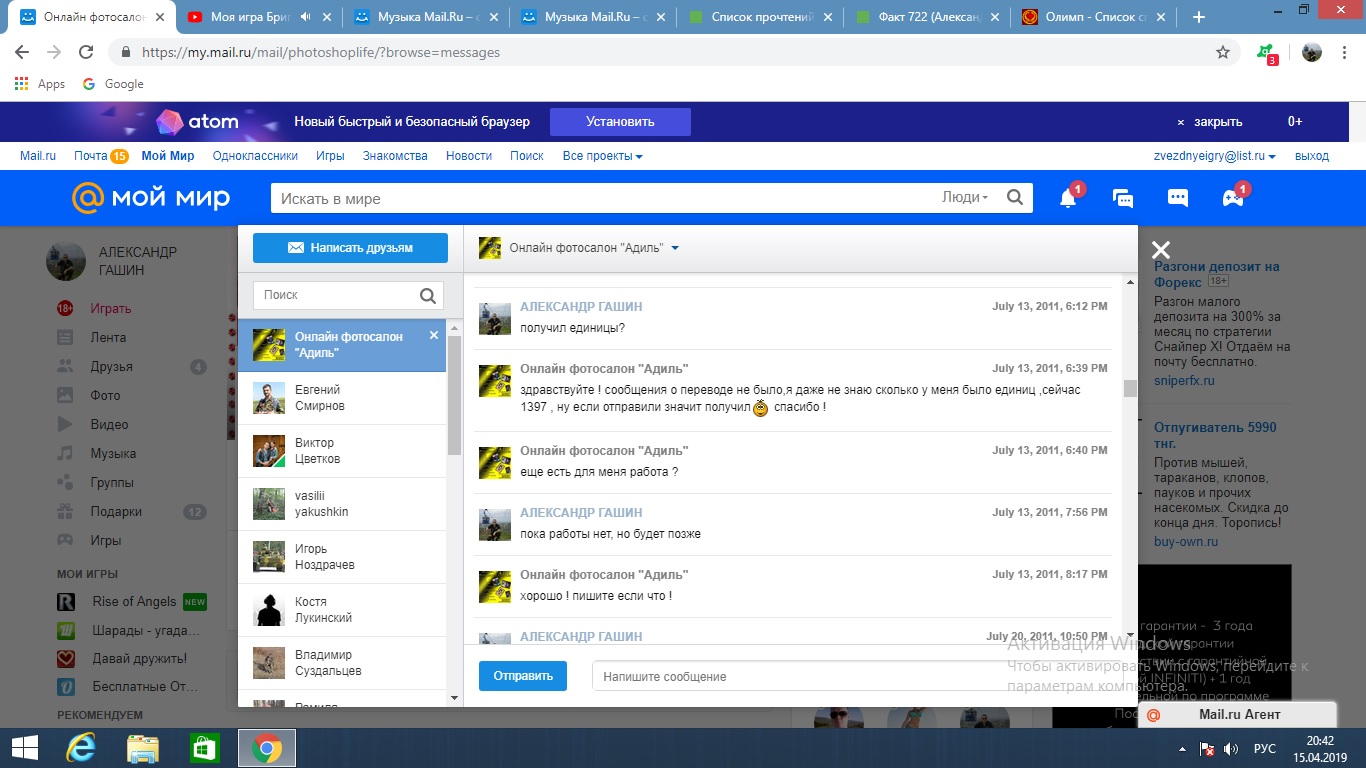Viewport: 1366px width, 768px height.
Task: Click the search magnifier in Мой Мир search
Action: [1015, 197]
